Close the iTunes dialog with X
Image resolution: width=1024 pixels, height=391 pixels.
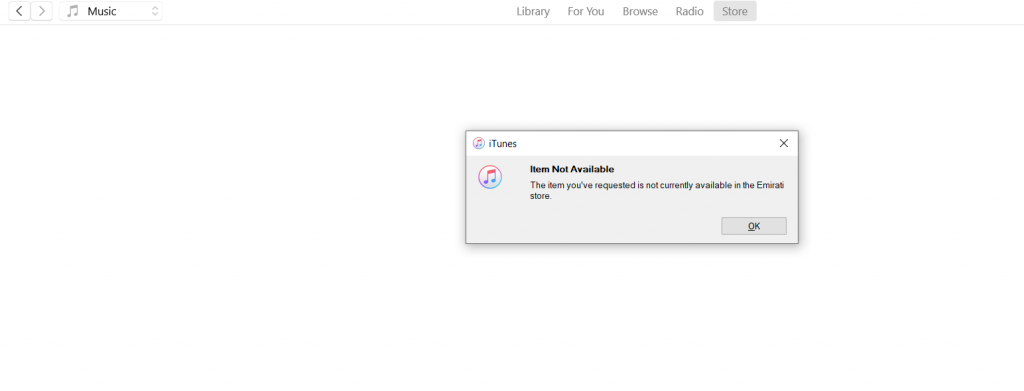point(784,144)
